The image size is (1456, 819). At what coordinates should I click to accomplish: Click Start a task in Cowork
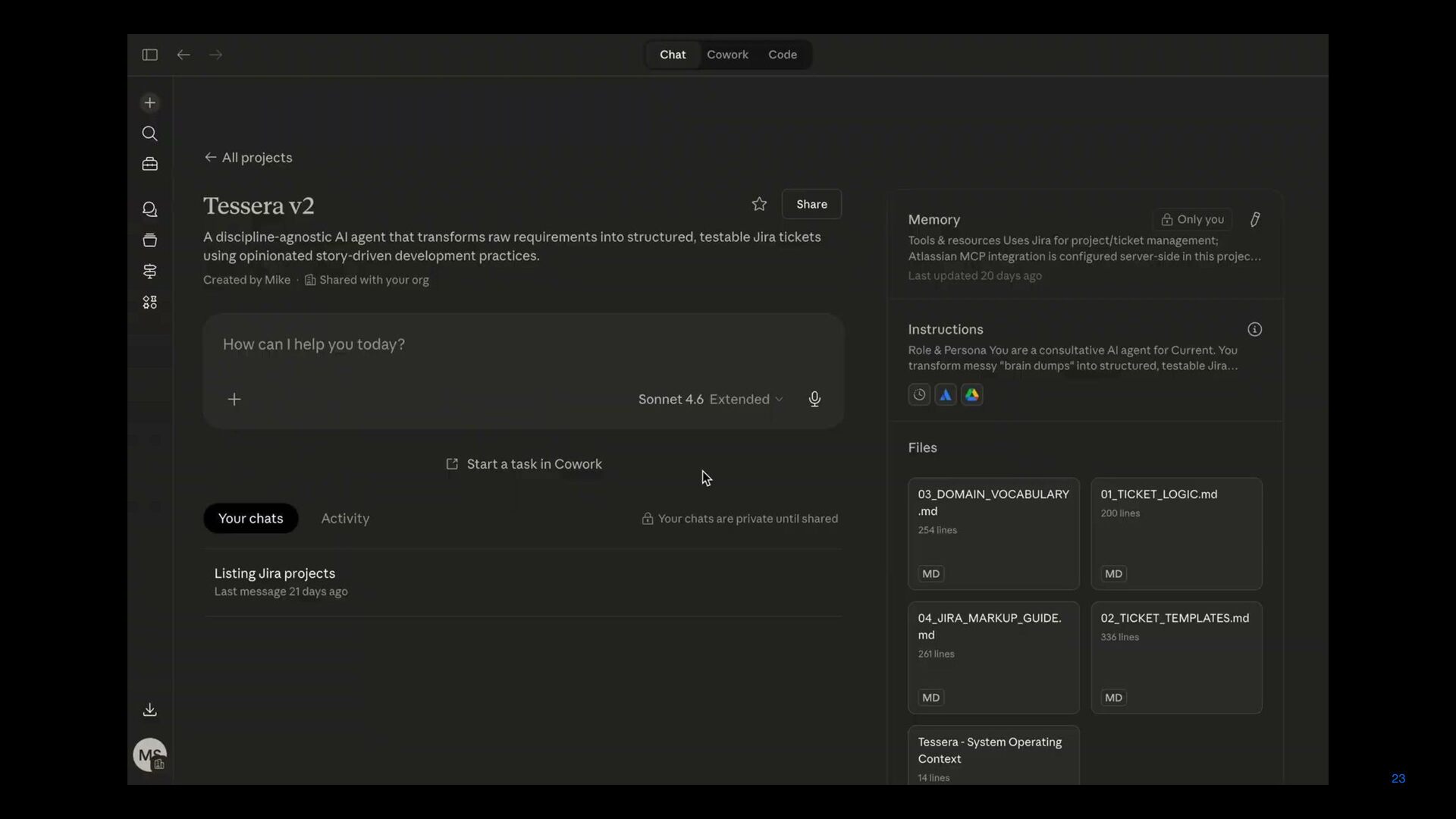524,464
